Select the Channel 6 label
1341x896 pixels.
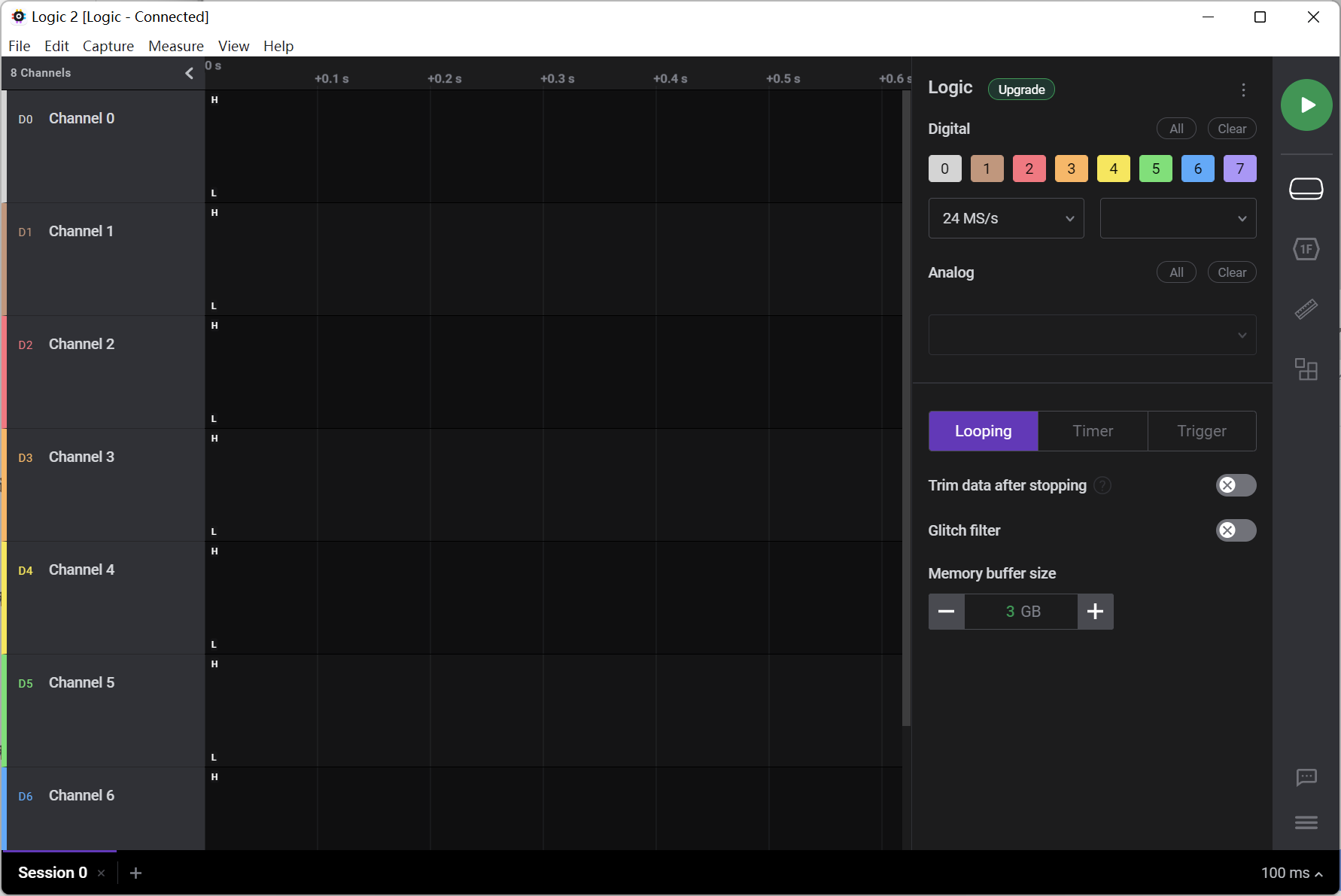(81, 795)
